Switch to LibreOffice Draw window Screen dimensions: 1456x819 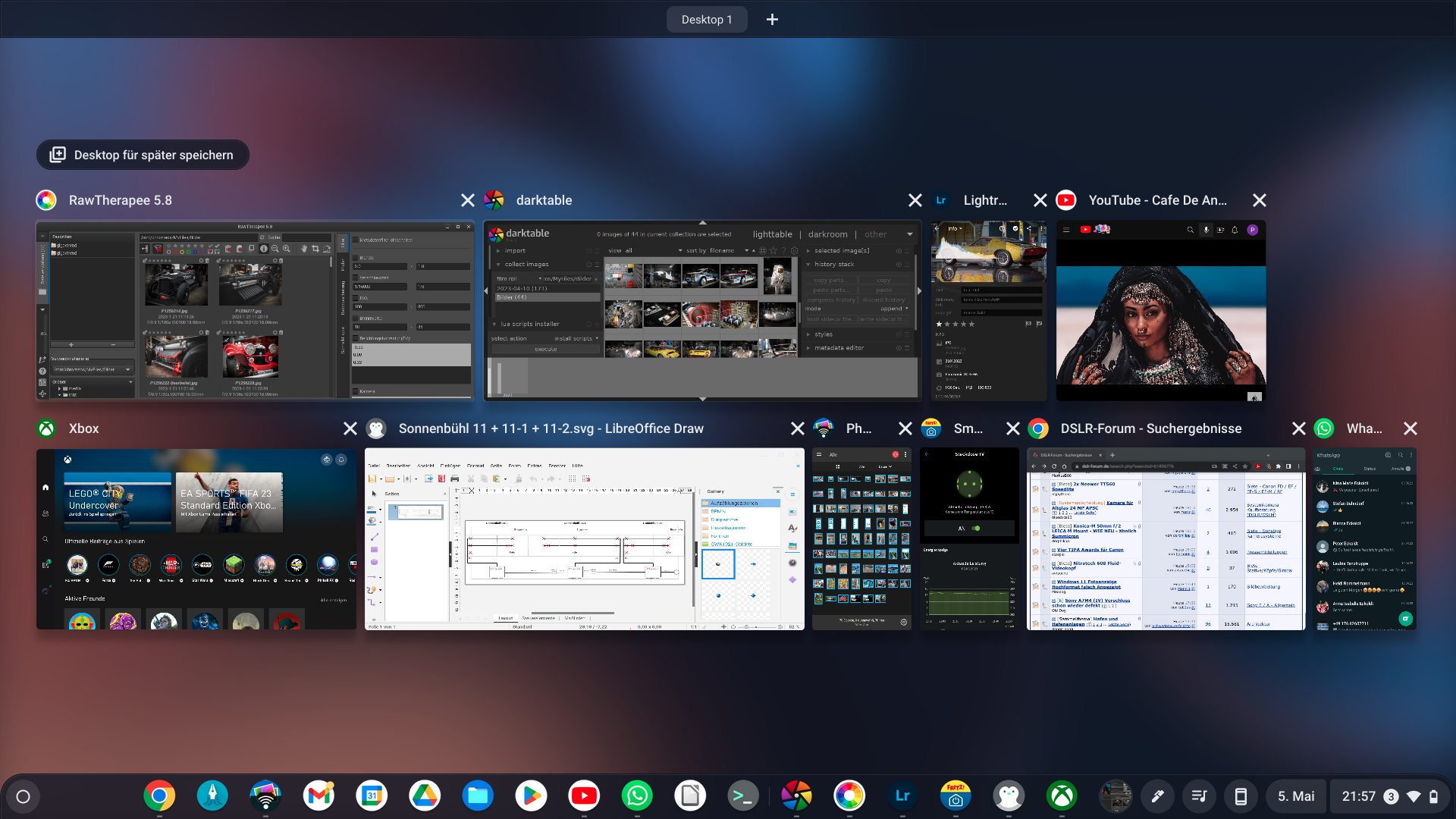pyautogui.click(x=584, y=539)
